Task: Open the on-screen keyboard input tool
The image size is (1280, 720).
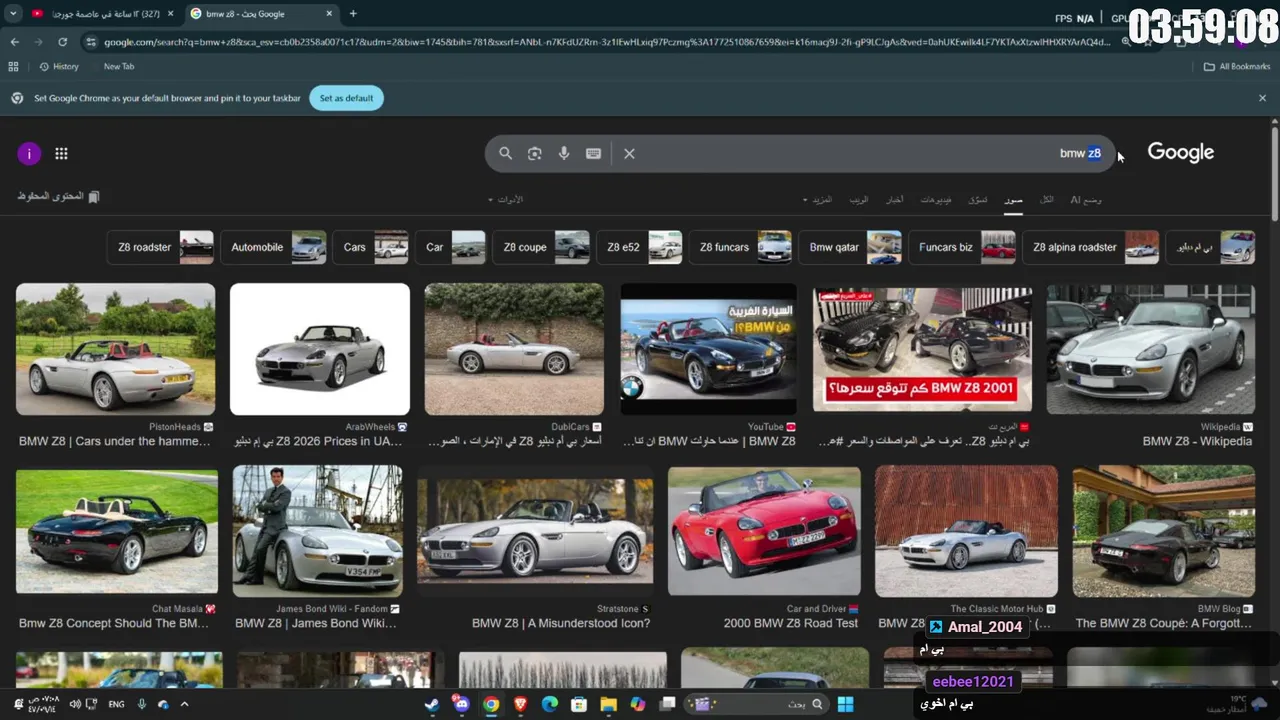Action: pyautogui.click(x=593, y=153)
